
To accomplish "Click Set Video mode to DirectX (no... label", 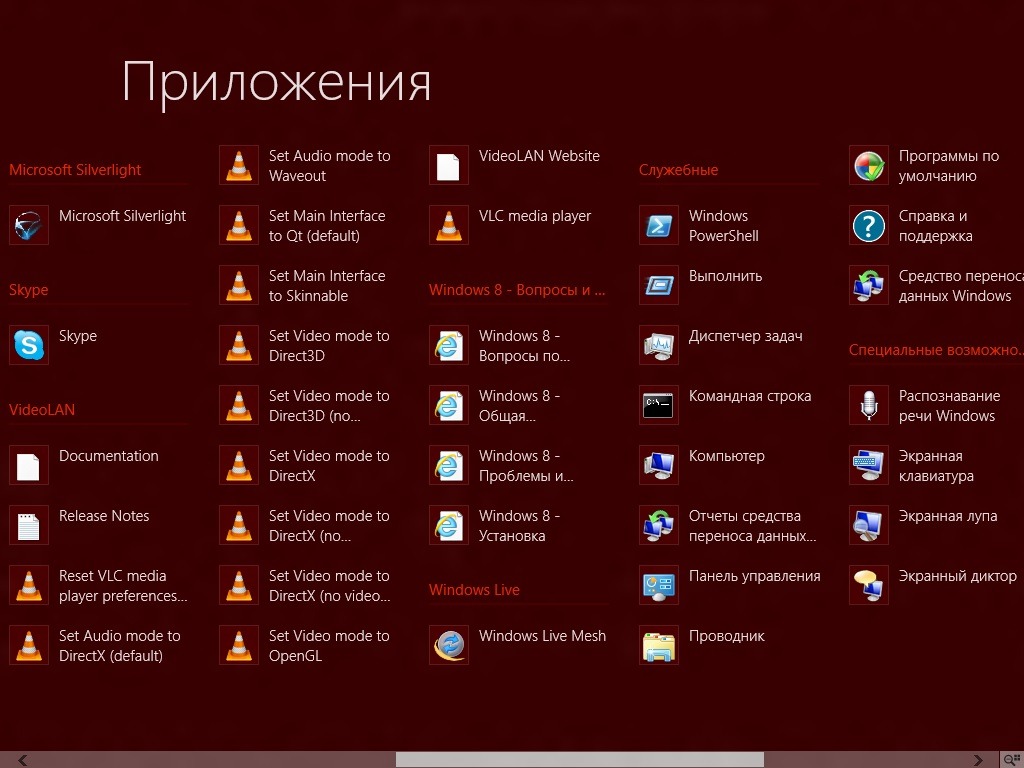I will click(329, 526).
